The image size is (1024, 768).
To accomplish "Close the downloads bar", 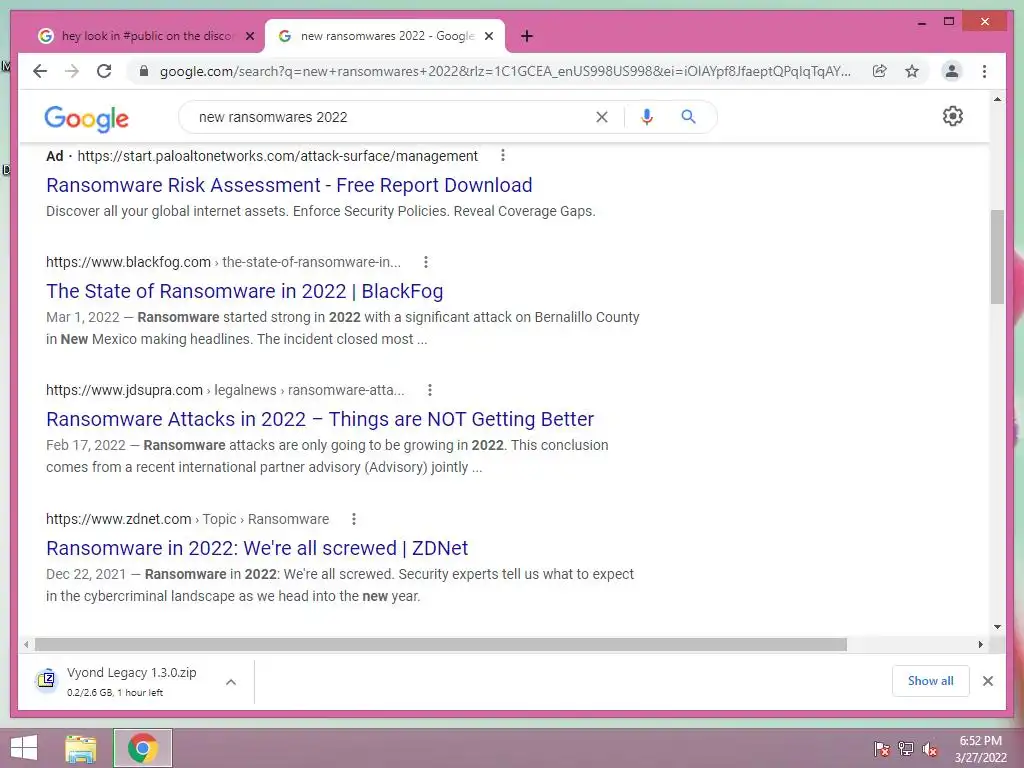I will point(987,681).
